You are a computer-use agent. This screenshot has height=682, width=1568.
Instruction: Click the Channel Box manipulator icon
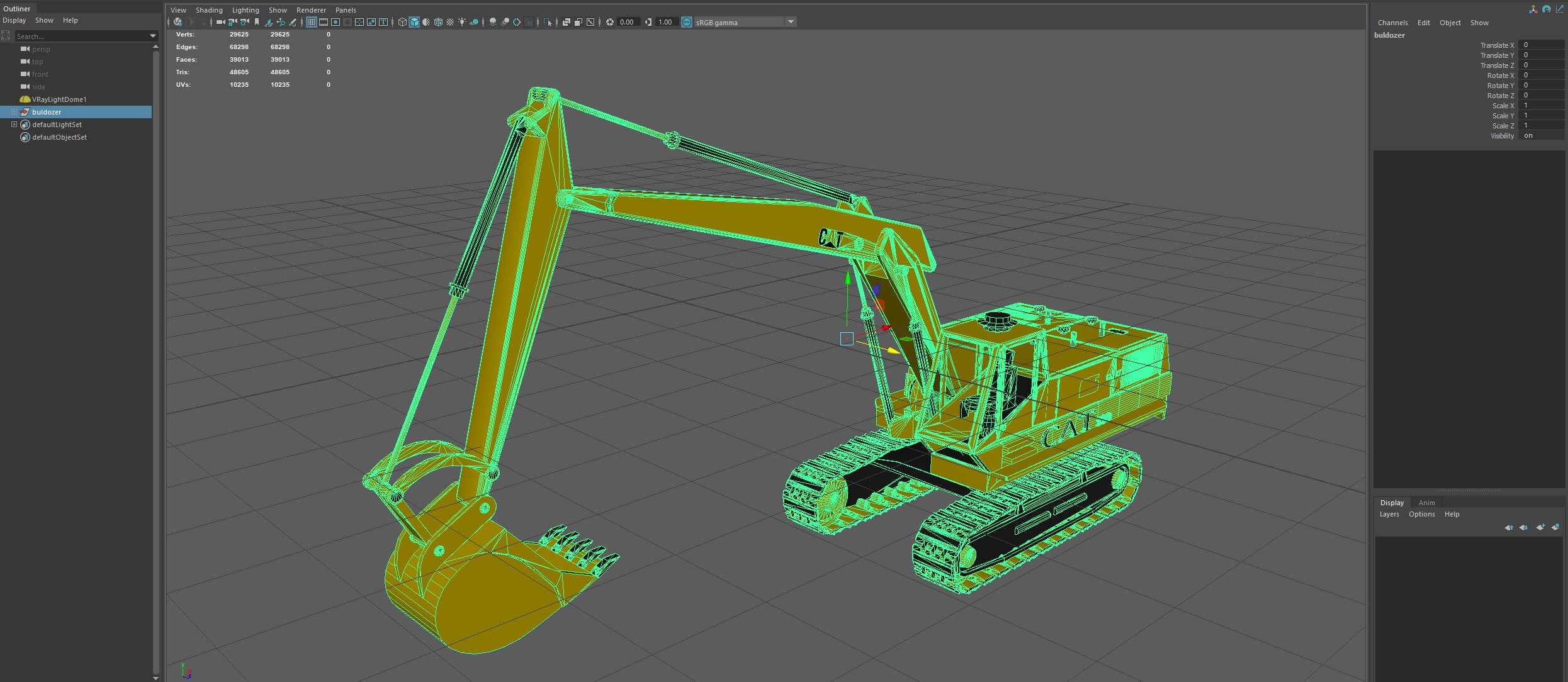coord(1533,9)
